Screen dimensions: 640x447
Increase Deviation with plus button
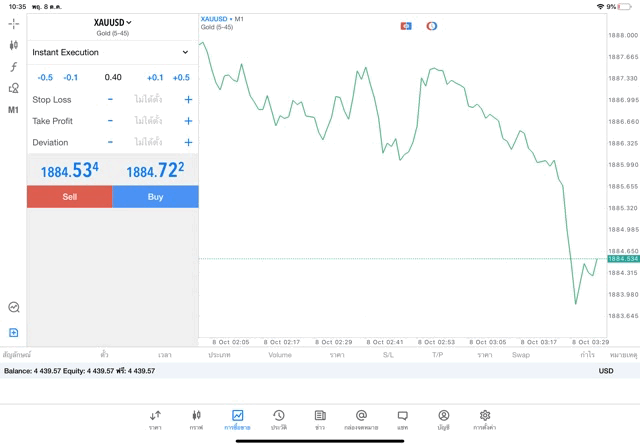[188, 143]
